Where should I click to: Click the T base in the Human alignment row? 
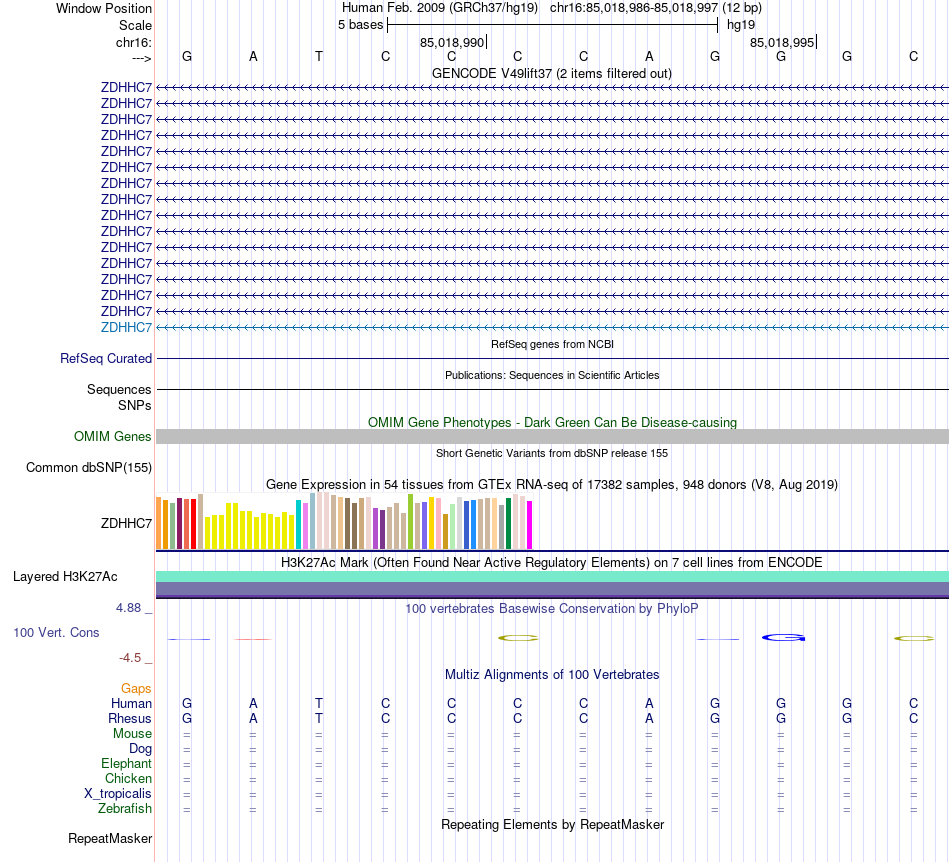pyautogui.click(x=319, y=703)
